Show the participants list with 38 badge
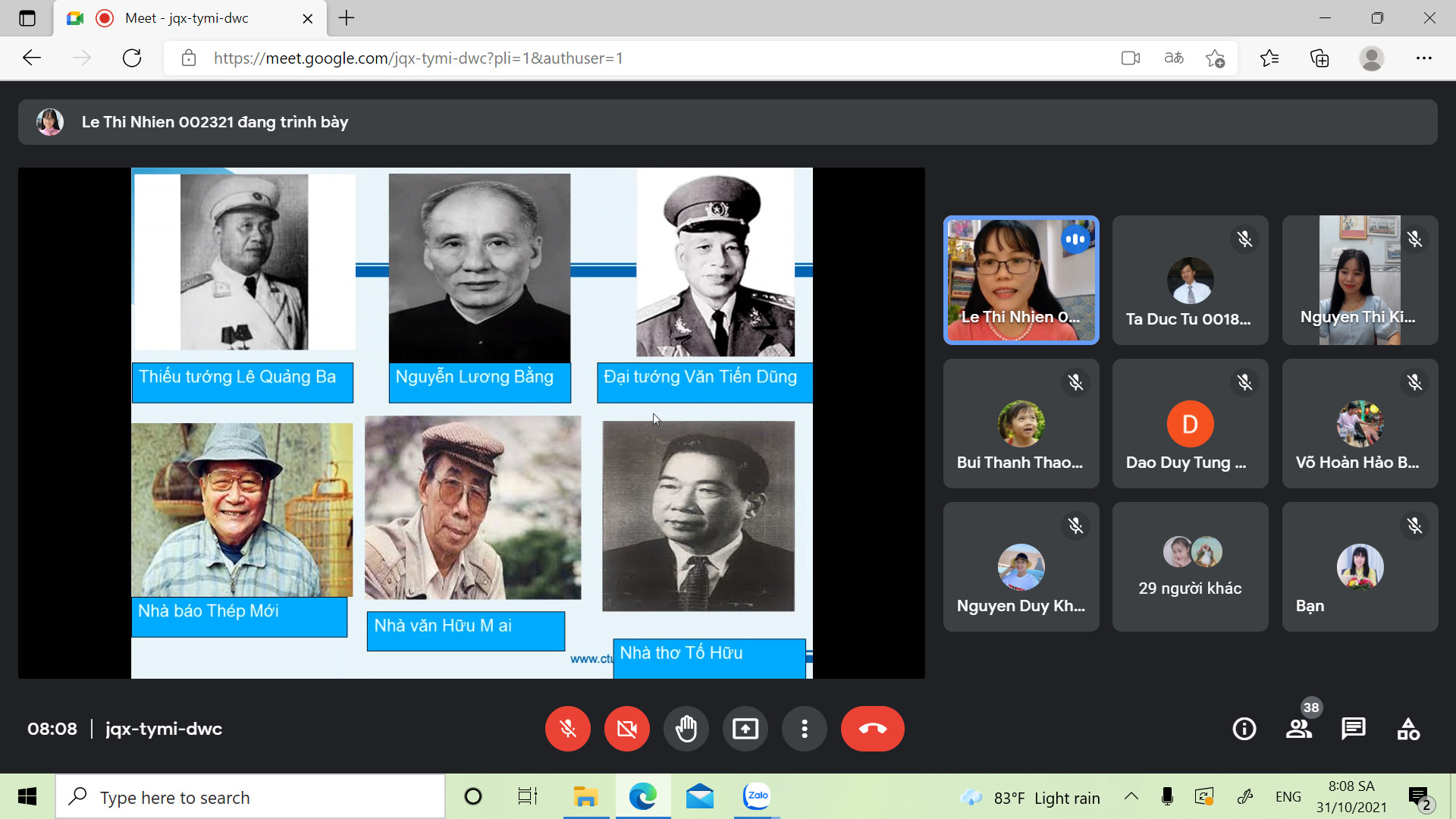1456x819 pixels. (x=1299, y=729)
